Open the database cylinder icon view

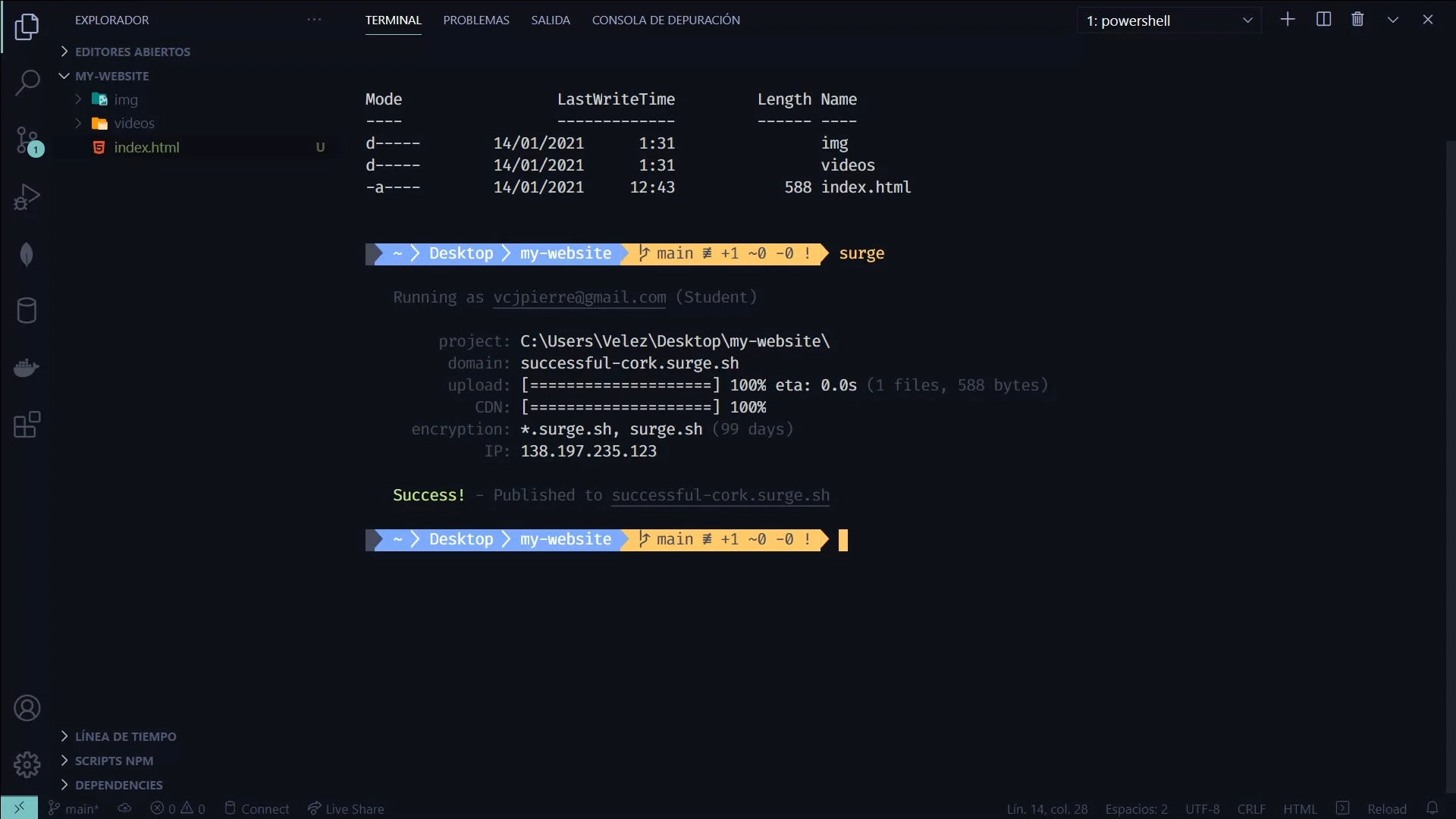[27, 310]
